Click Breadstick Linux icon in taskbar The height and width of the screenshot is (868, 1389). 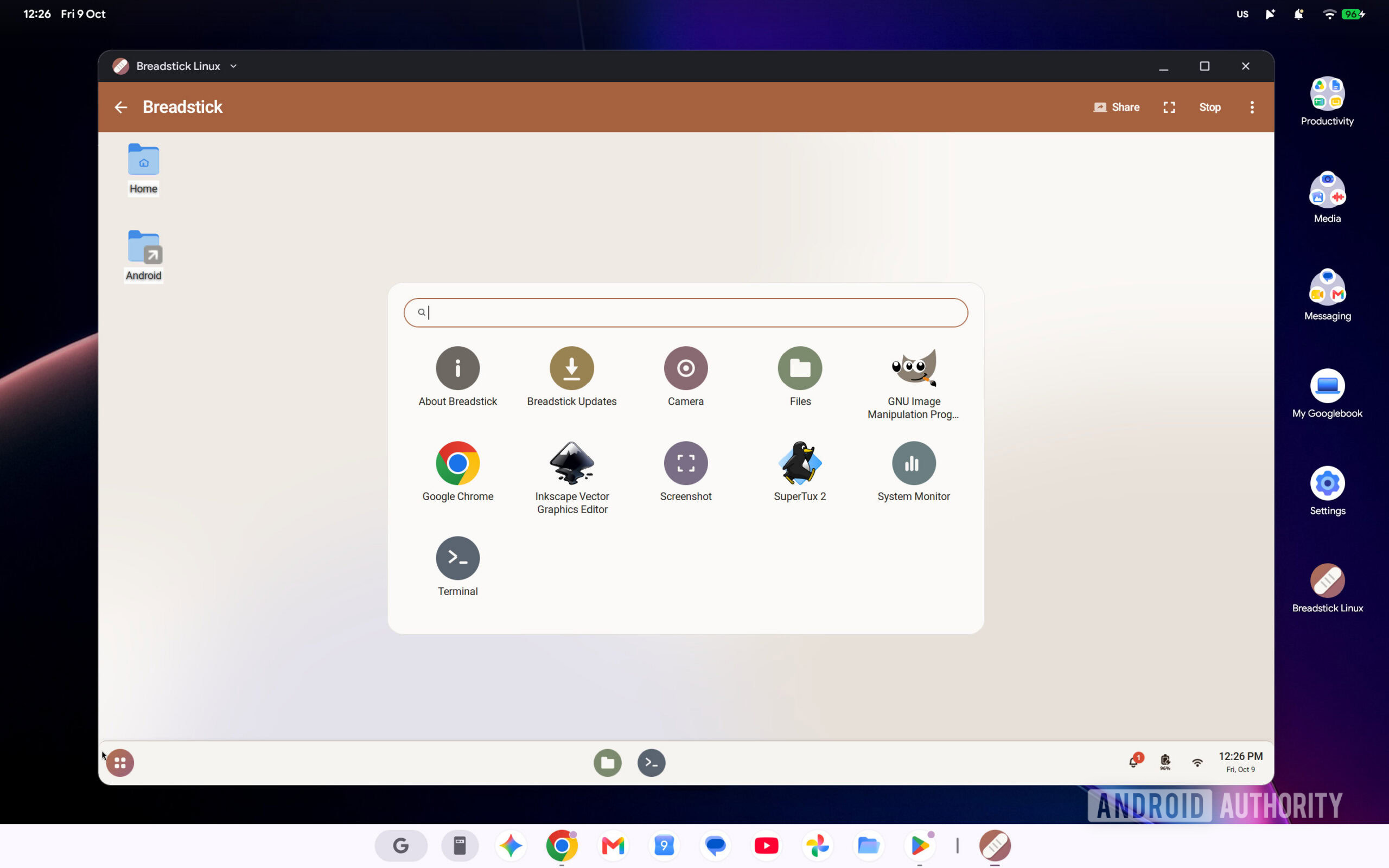995,845
